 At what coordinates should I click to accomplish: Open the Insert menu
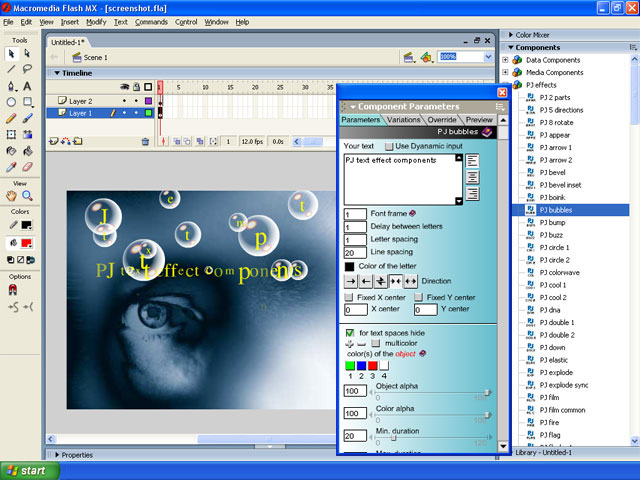pyautogui.click(x=70, y=22)
